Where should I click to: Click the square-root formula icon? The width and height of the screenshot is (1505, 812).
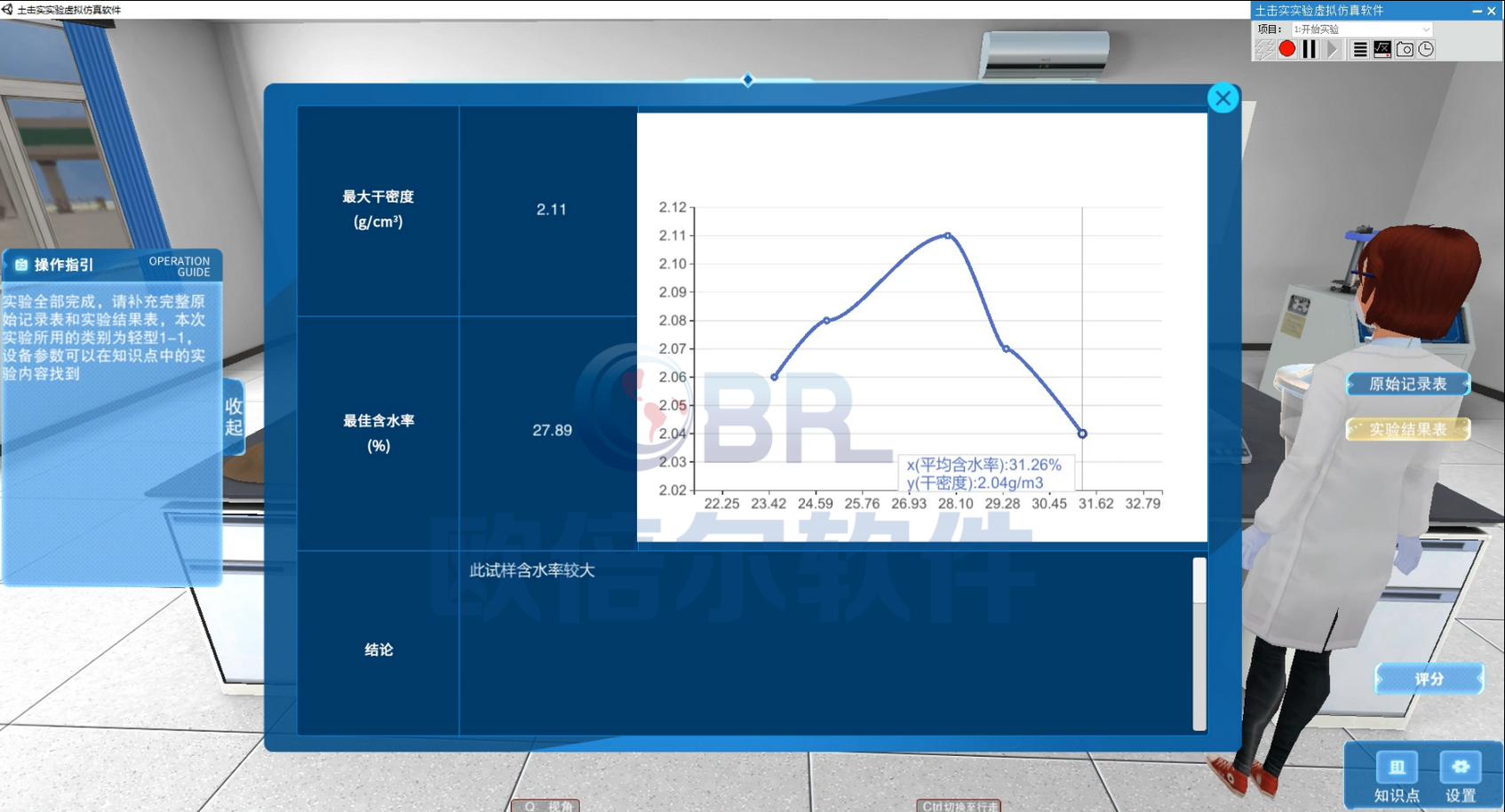click(1382, 50)
